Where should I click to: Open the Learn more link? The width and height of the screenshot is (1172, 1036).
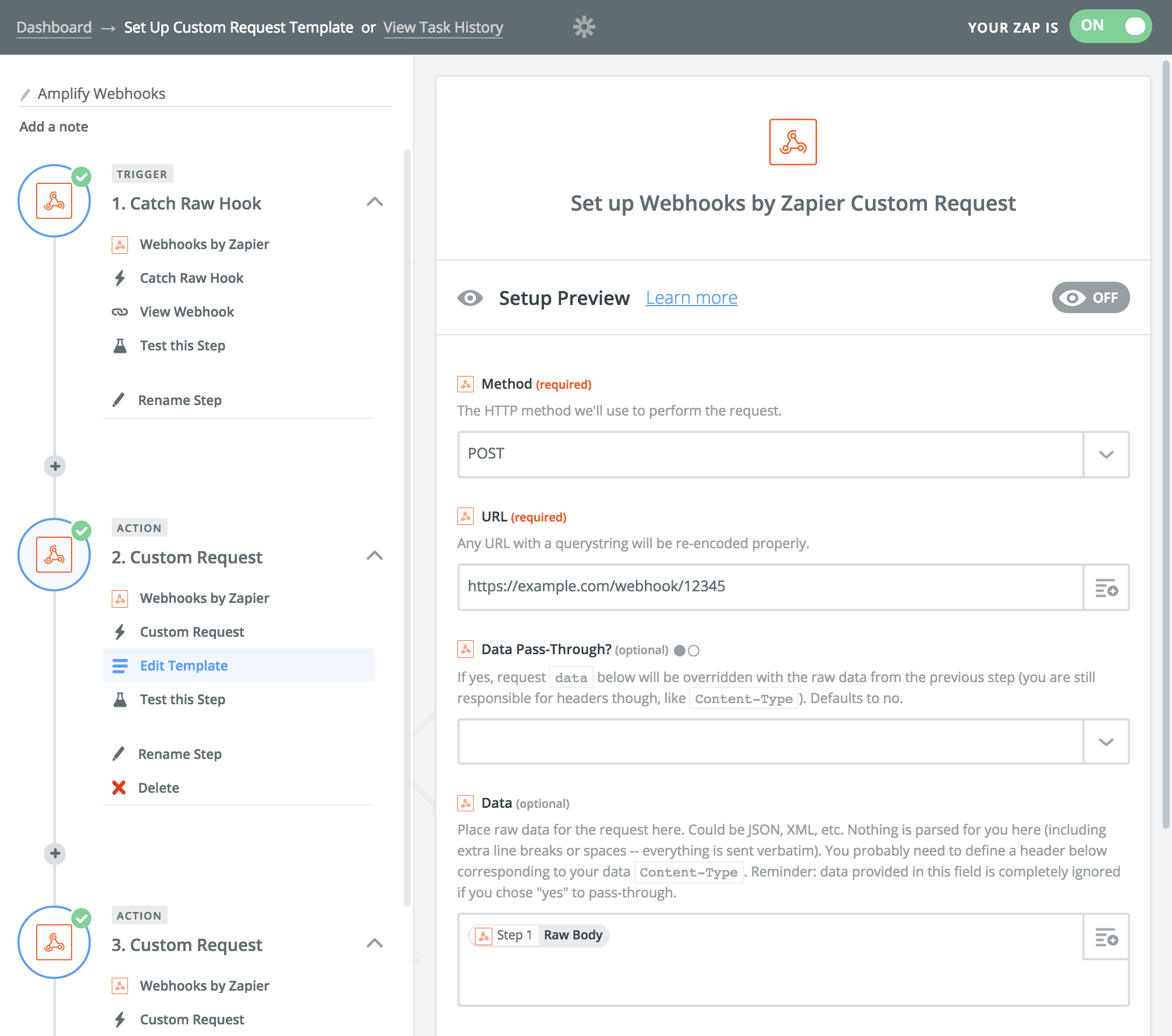(691, 298)
